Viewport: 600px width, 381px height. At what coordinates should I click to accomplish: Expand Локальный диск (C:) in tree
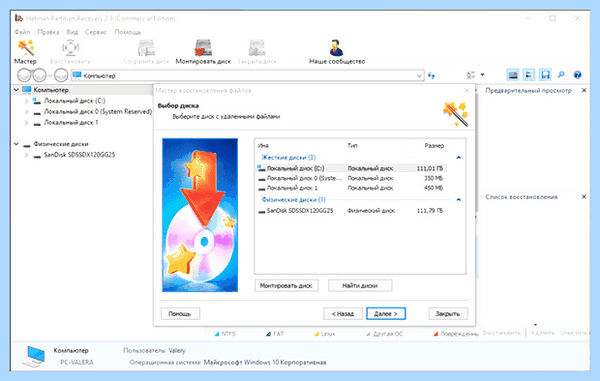coord(26,101)
